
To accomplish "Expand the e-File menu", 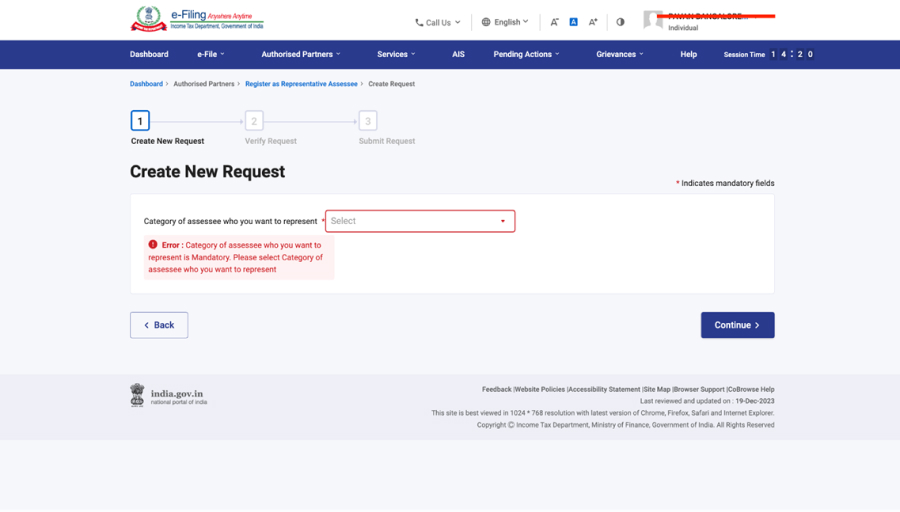I will [211, 55].
